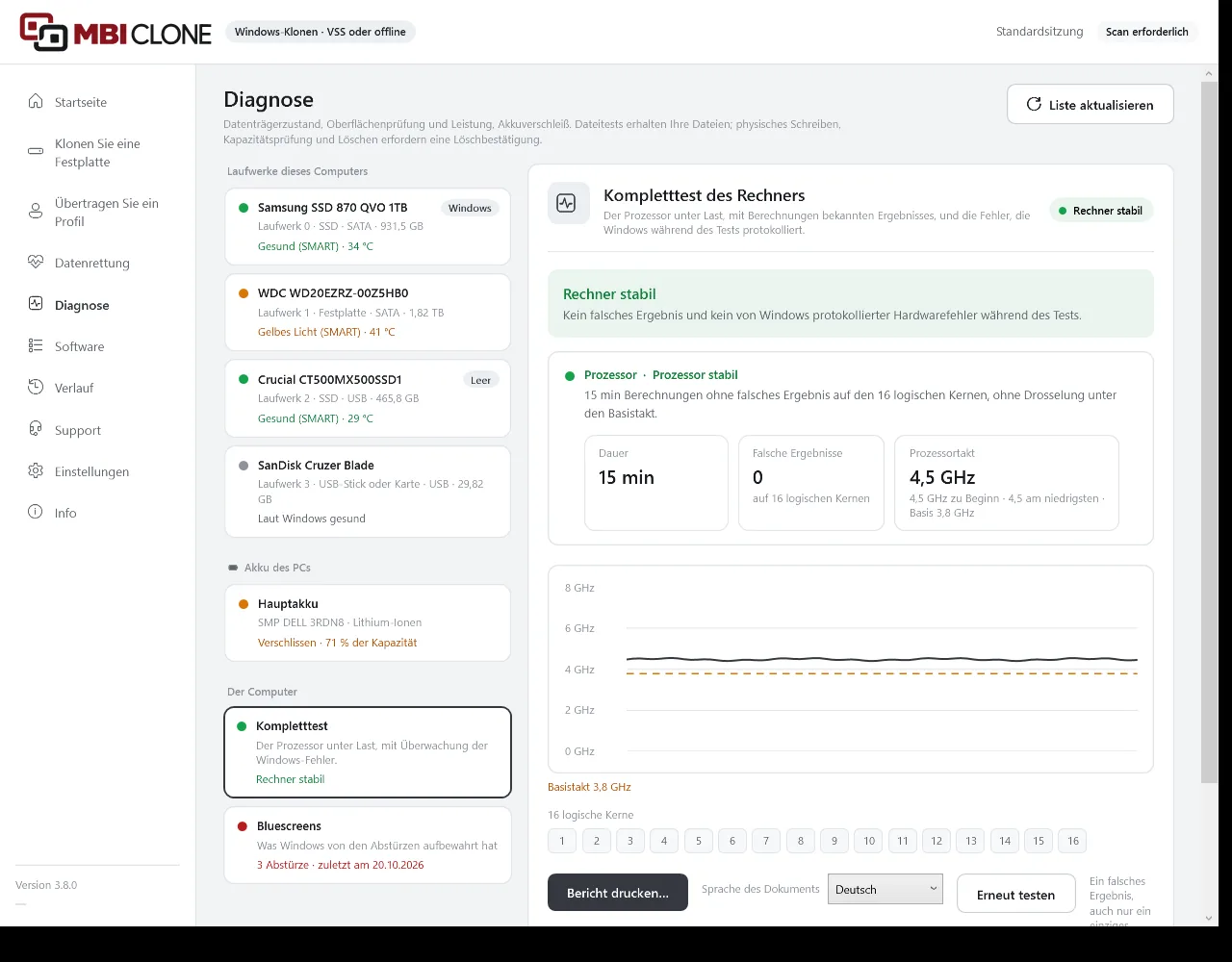Select the SanDisk Cruzer Blade drive card
Viewport: 1232px width, 962px height.
[368, 492]
